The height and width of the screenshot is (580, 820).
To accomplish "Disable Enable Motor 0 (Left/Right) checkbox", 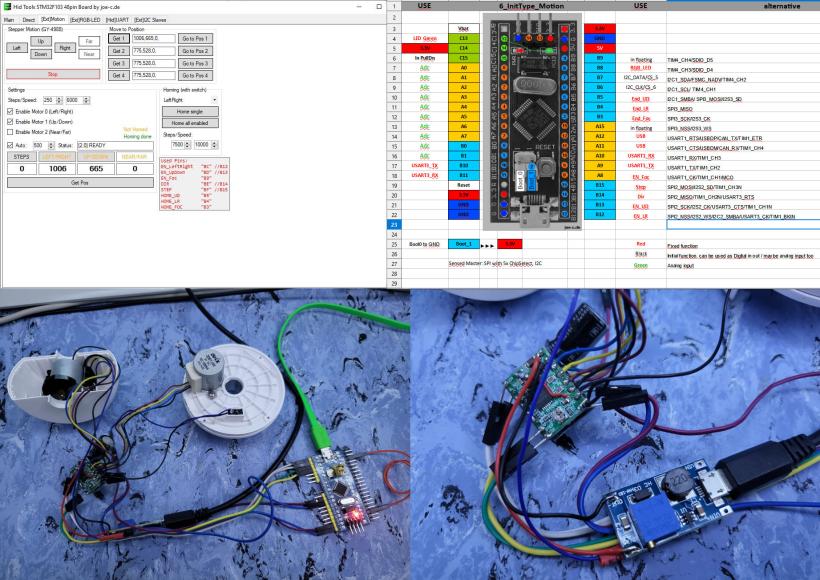I will click(11, 111).
